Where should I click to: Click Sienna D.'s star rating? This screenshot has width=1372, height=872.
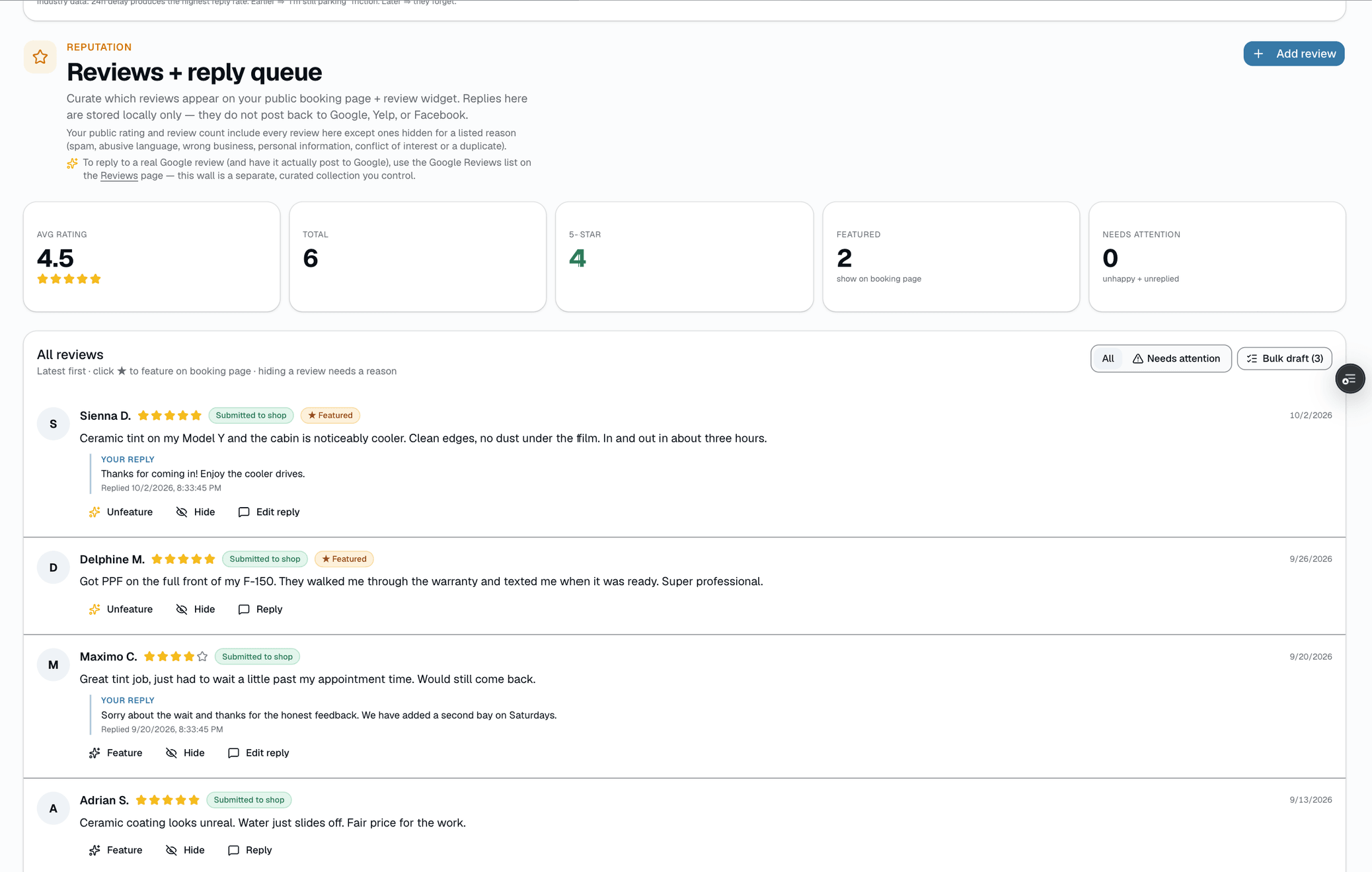click(169, 415)
